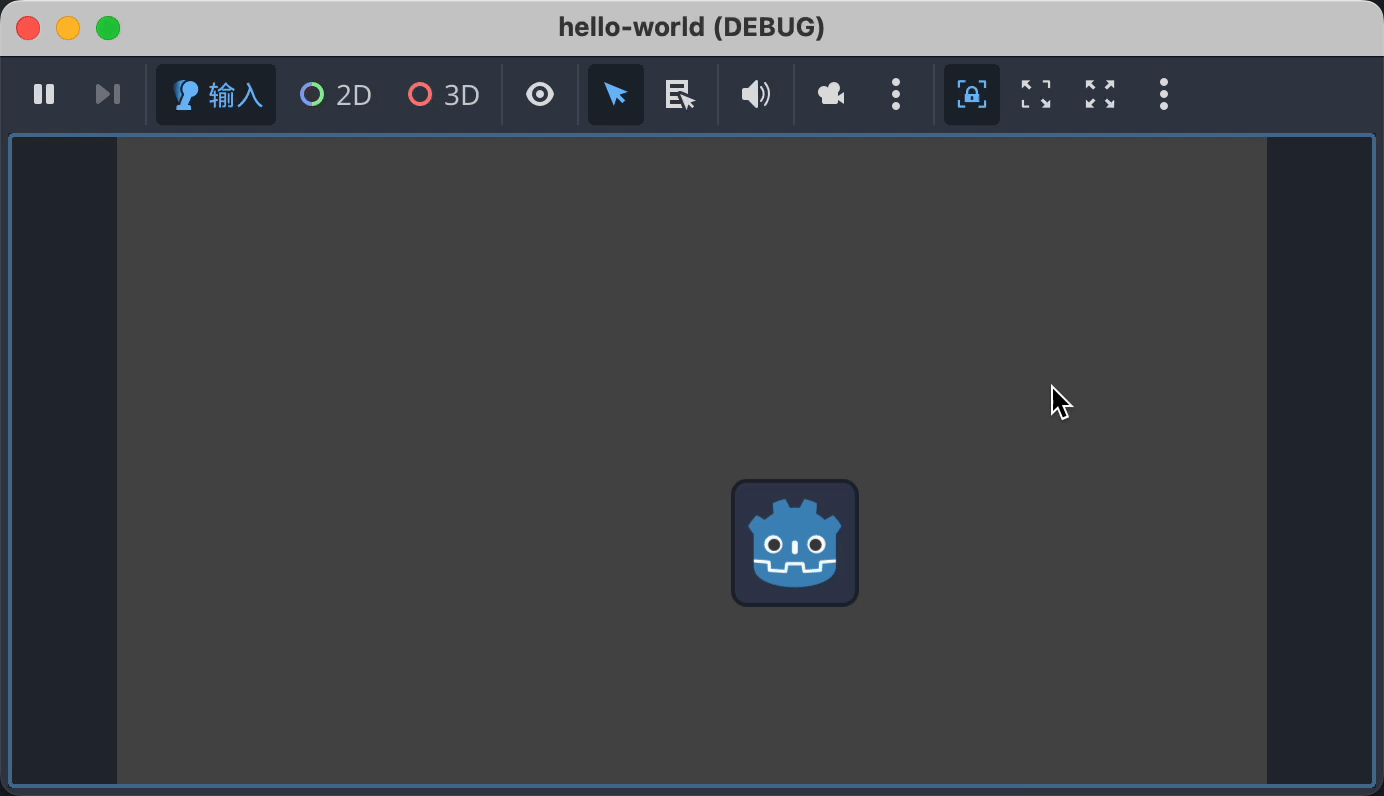Switch to 3D selection mode
This screenshot has height=796, width=1384.
[x=444, y=94]
